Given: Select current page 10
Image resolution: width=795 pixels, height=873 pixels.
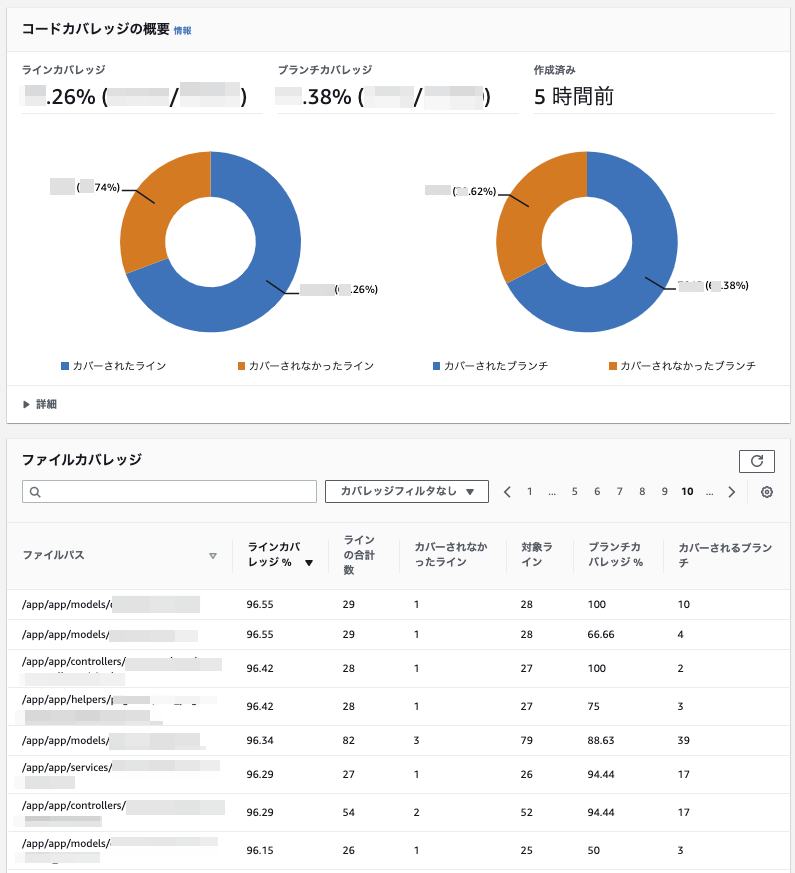Looking at the screenshot, I should tap(687, 492).
